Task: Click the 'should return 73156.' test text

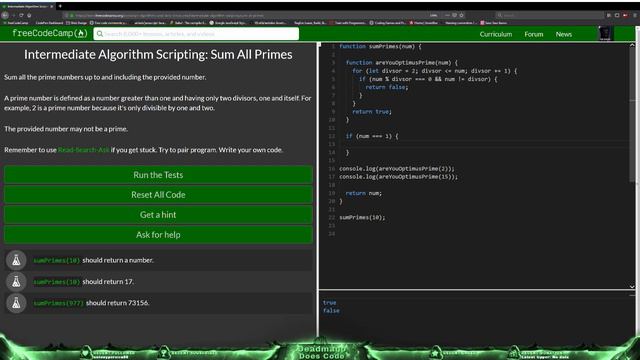Action: pyautogui.click(x=118, y=303)
